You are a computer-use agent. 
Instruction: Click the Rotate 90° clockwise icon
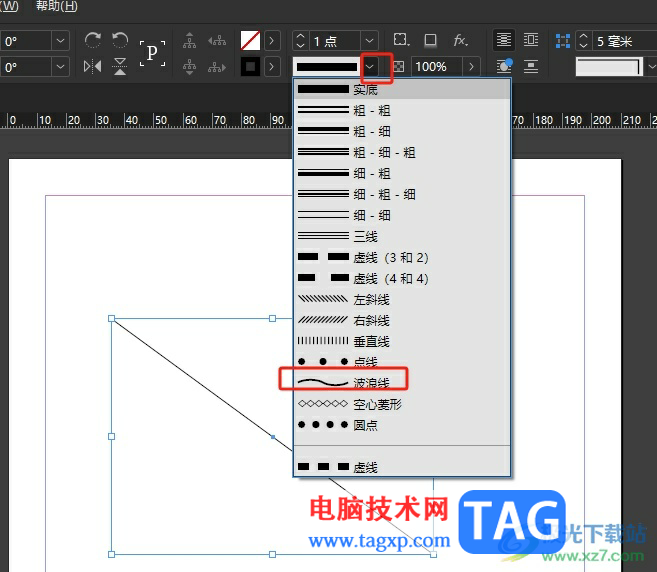(93, 41)
